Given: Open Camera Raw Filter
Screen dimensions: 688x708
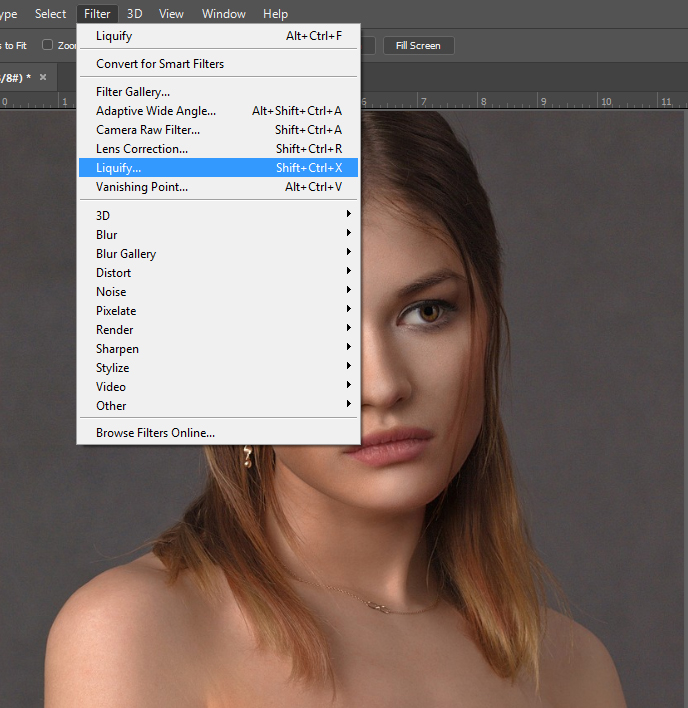Looking at the screenshot, I should pos(148,130).
